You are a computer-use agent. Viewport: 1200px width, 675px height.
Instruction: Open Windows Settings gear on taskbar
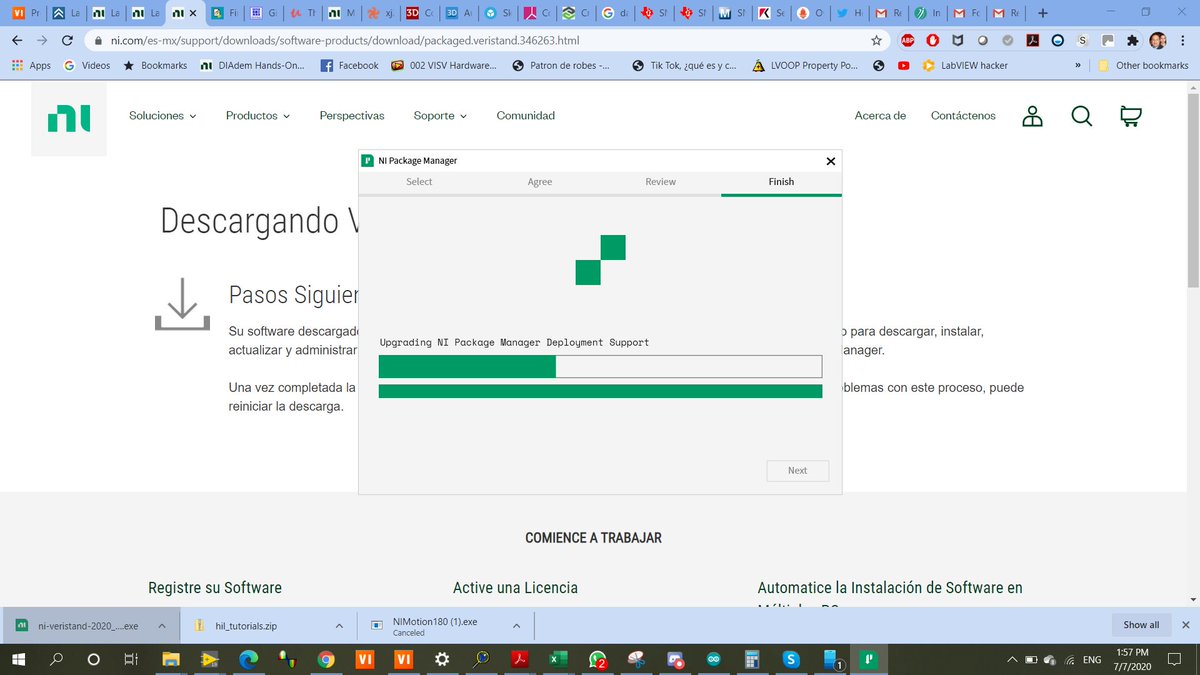[x=442, y=660]
